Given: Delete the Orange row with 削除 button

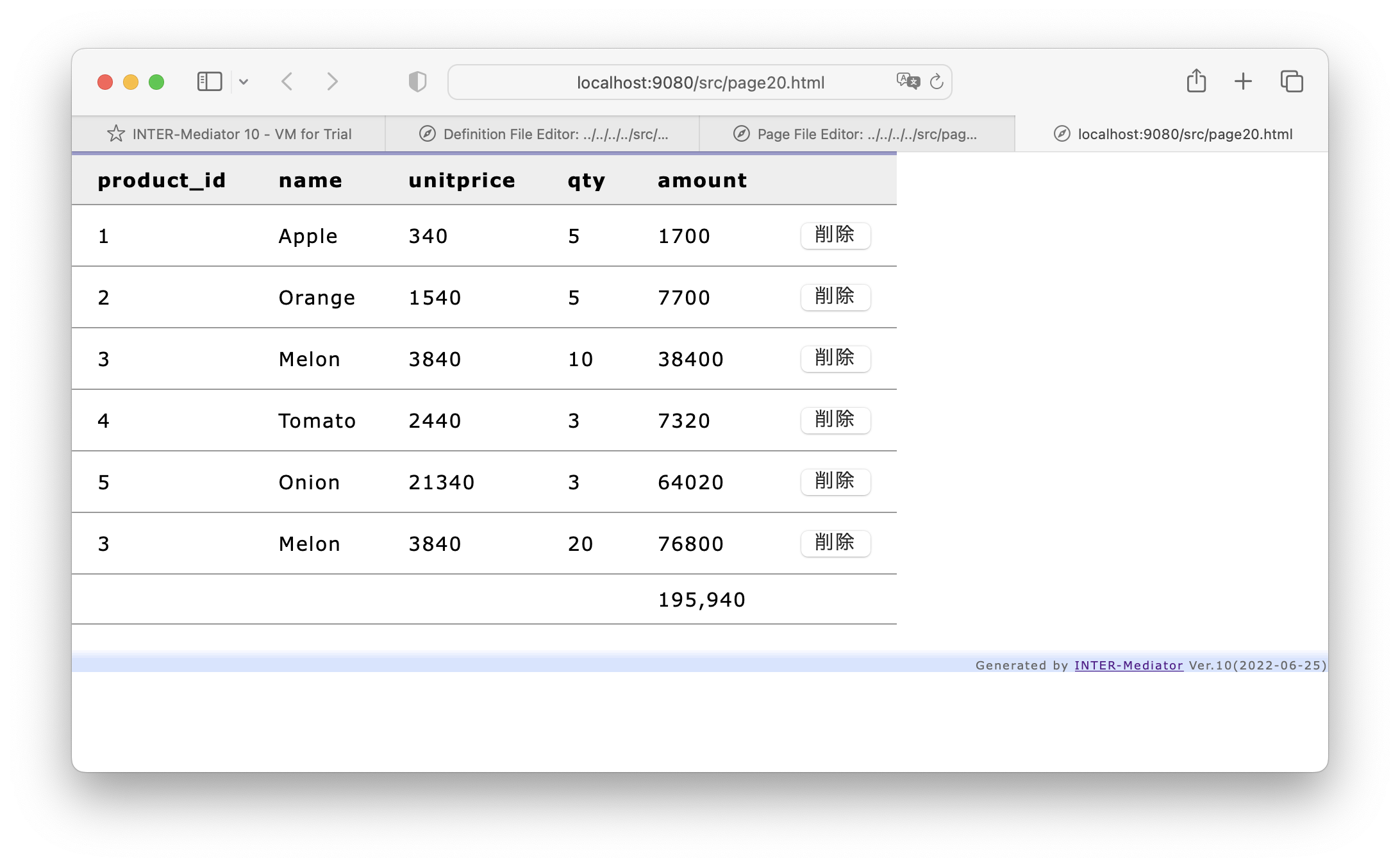Looking at the screenshot, I should click(835, 297).
